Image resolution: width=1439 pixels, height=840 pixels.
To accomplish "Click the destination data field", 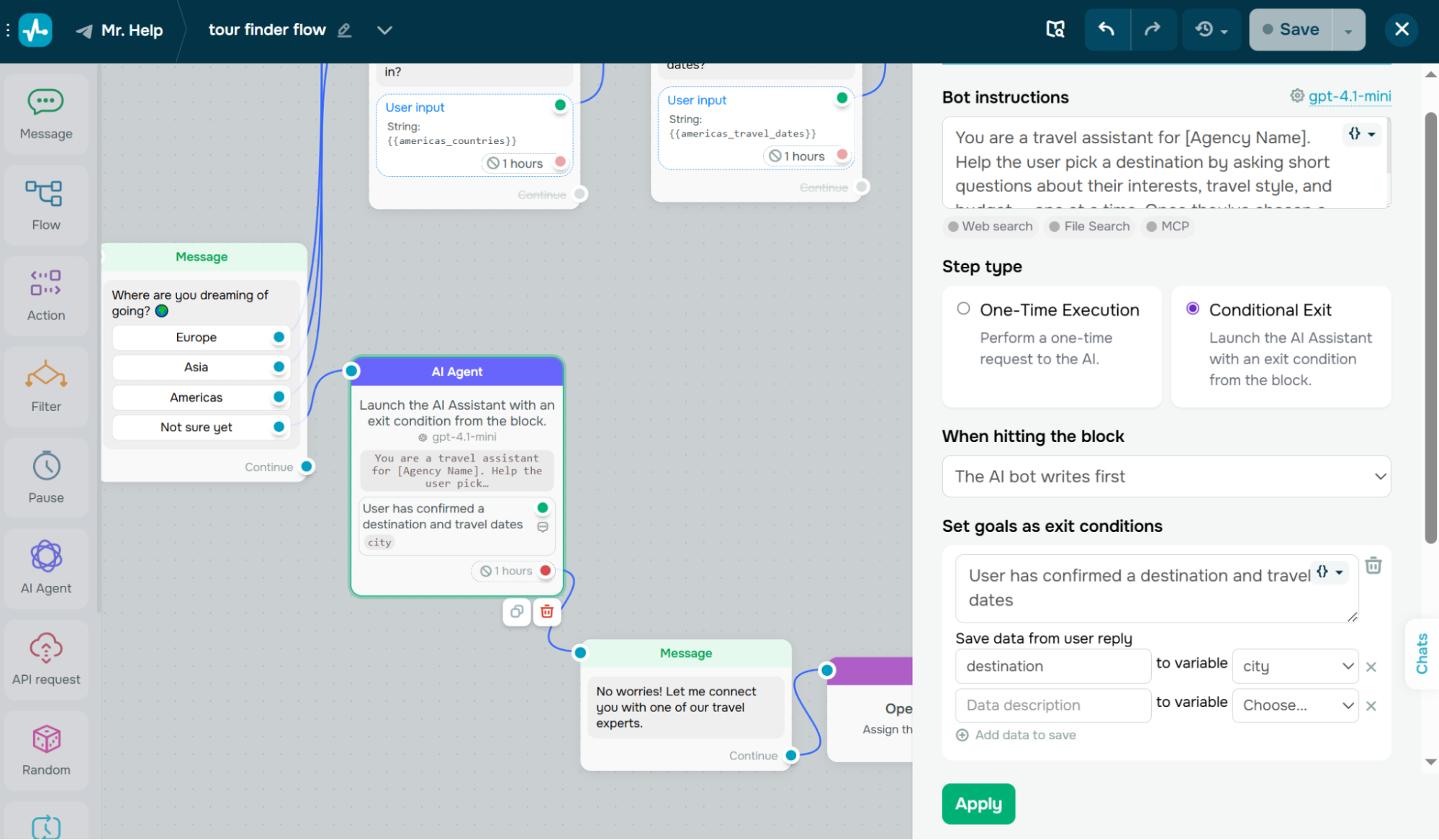I will (1052, 666).
